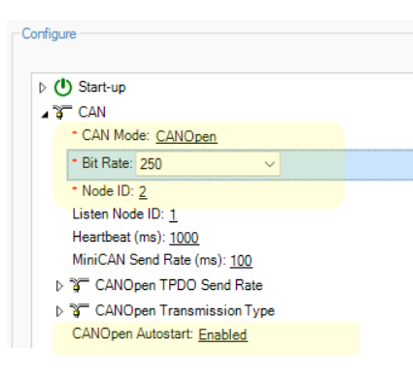Toggle CANOpen Autostart Enabled link
Screen dimensions: 413x379
pos(223,335)
